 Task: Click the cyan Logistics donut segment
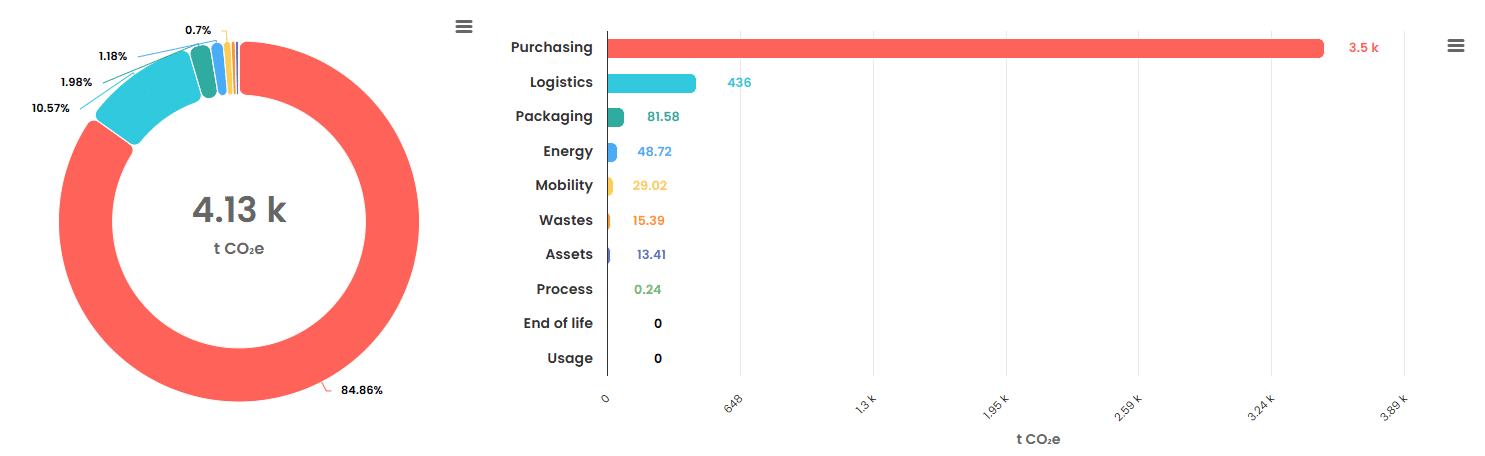pos(150,95)
